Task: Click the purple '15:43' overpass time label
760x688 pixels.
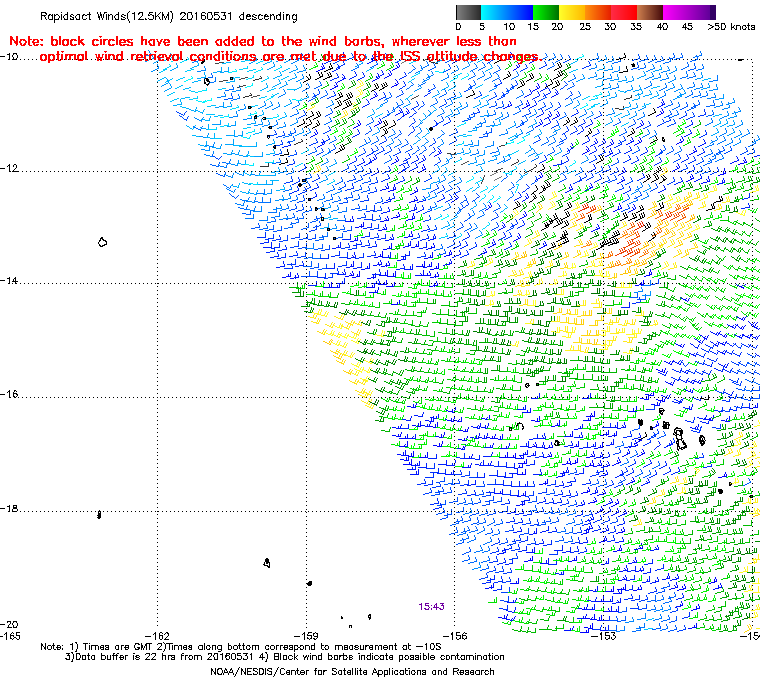Action: click(431, 607)
